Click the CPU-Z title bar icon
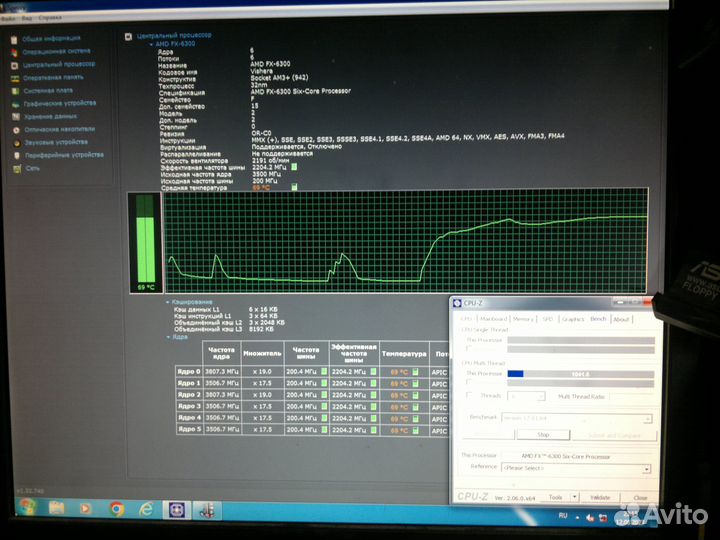 (457, 303)
